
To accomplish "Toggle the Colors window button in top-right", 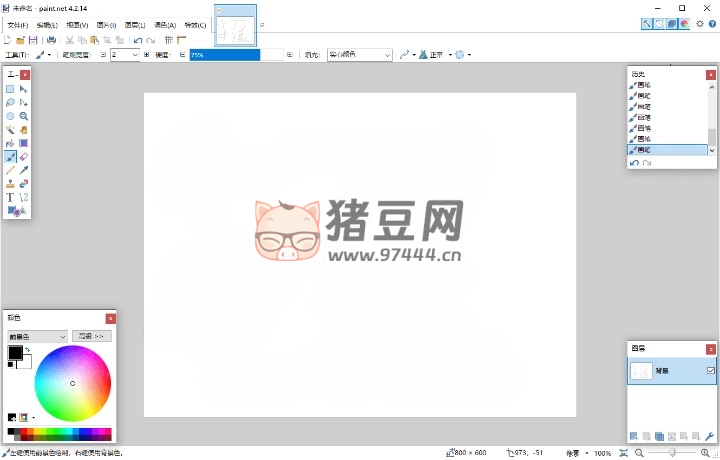I will coord(685,23).
